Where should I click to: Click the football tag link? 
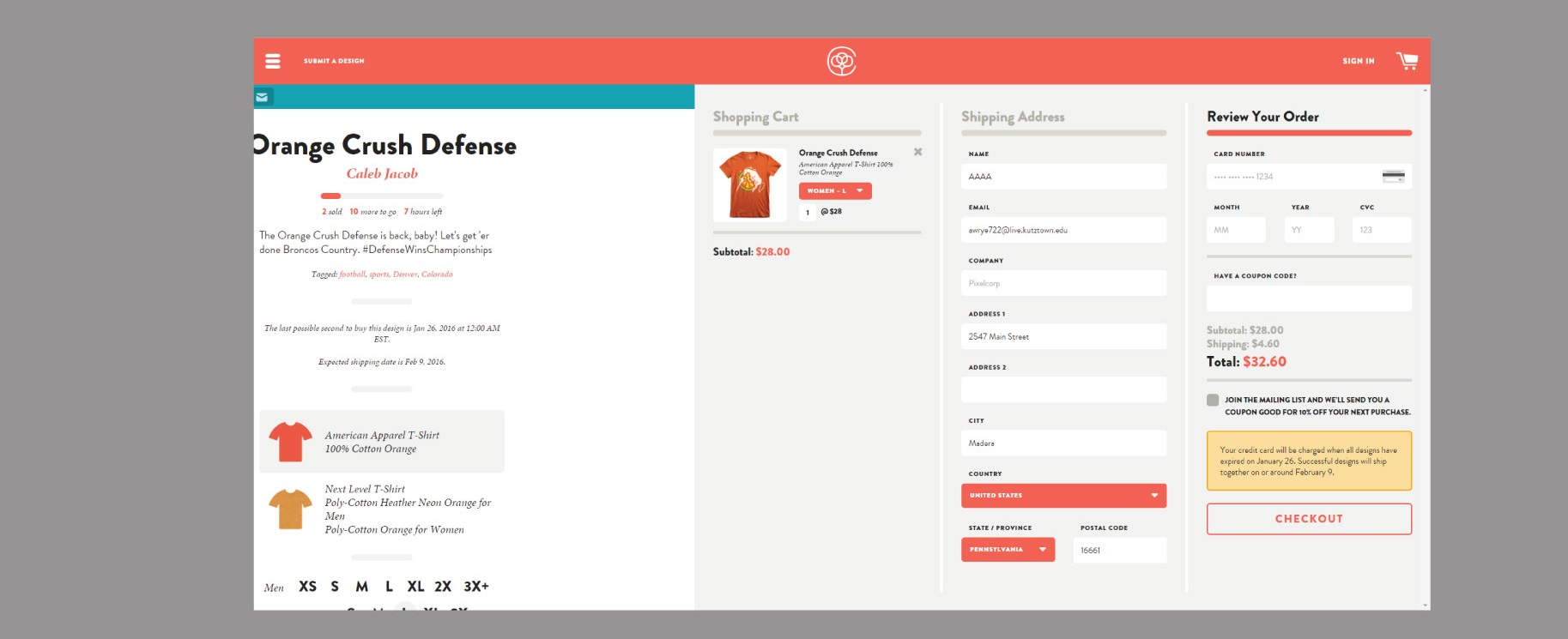(x=352, y=274)
